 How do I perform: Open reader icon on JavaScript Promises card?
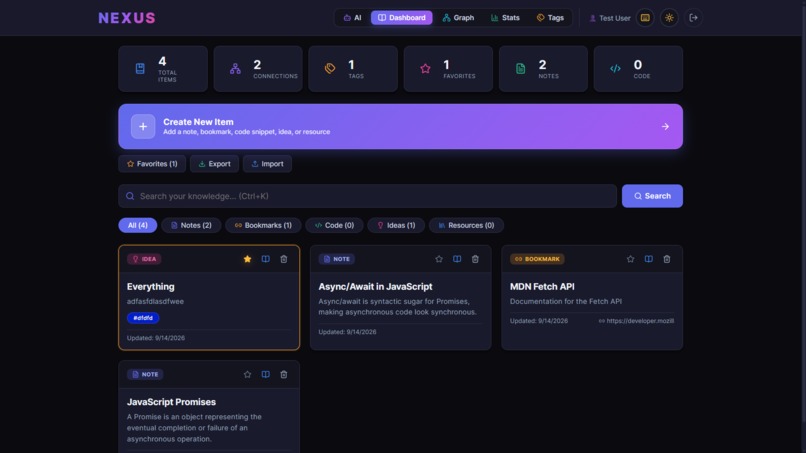point(265,374)
